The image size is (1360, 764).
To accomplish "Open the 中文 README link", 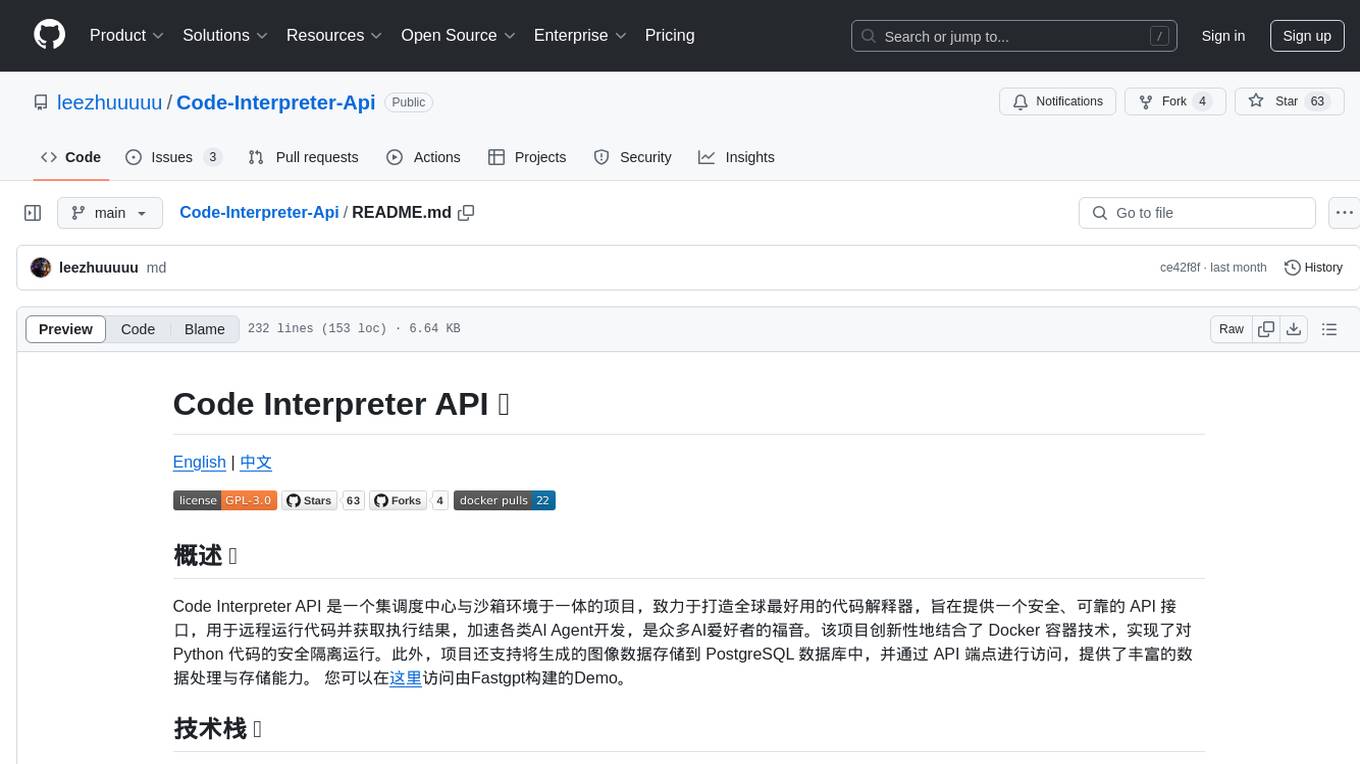I will tap(256, 462).
